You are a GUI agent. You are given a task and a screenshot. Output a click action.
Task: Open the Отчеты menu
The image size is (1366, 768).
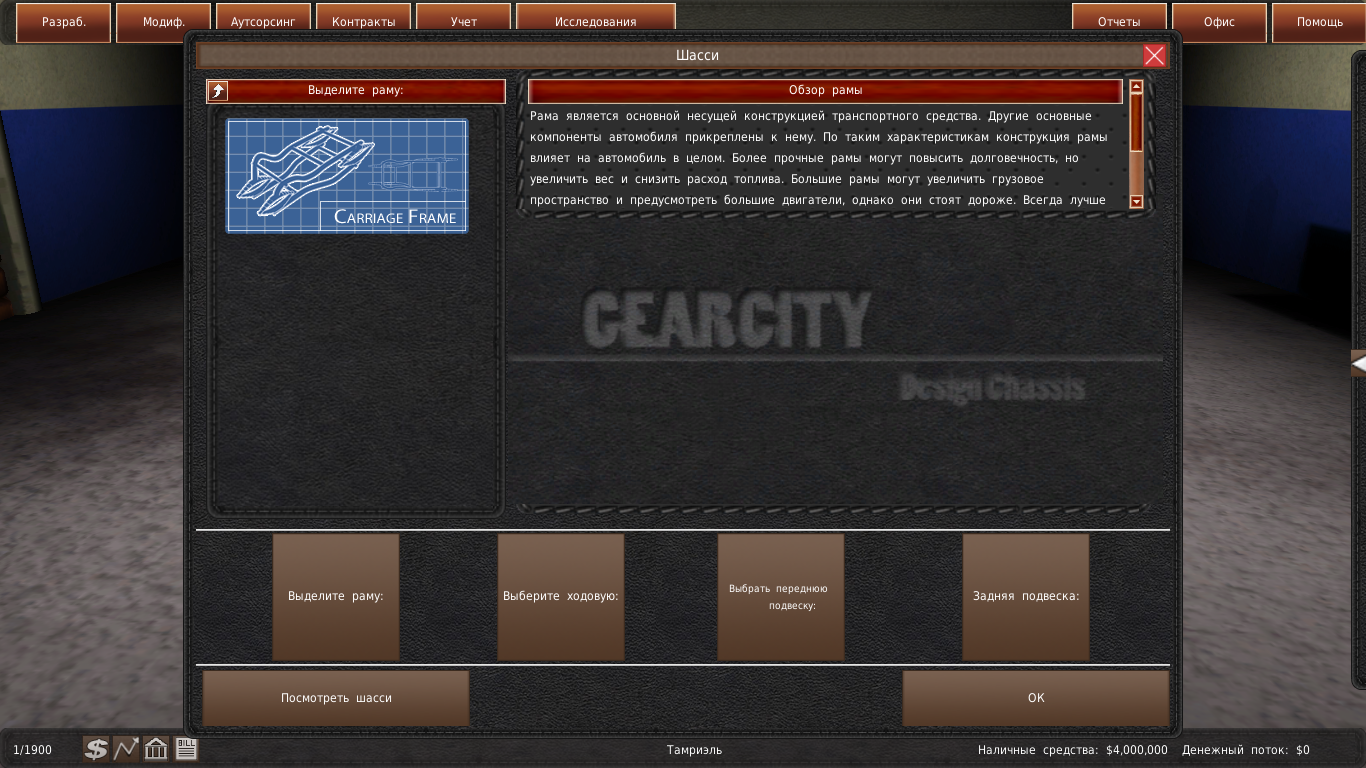(1119, 22)
